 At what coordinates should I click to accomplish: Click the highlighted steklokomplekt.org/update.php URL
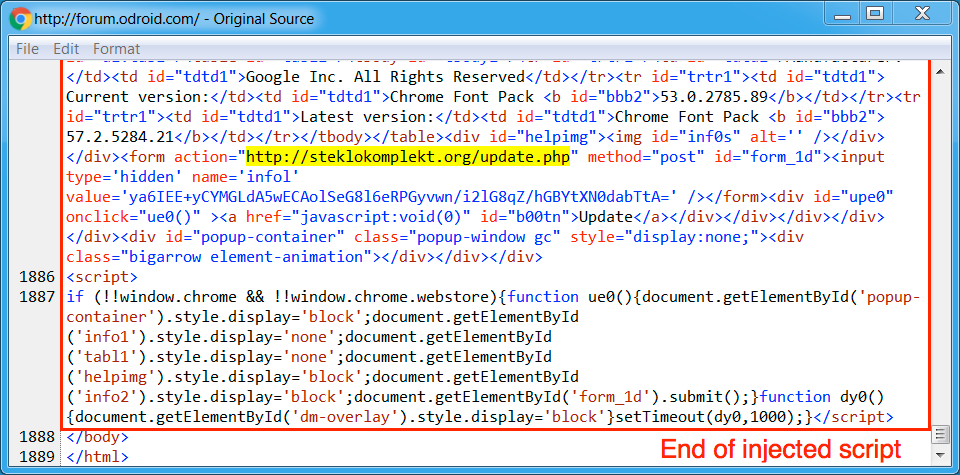(408, 157)
